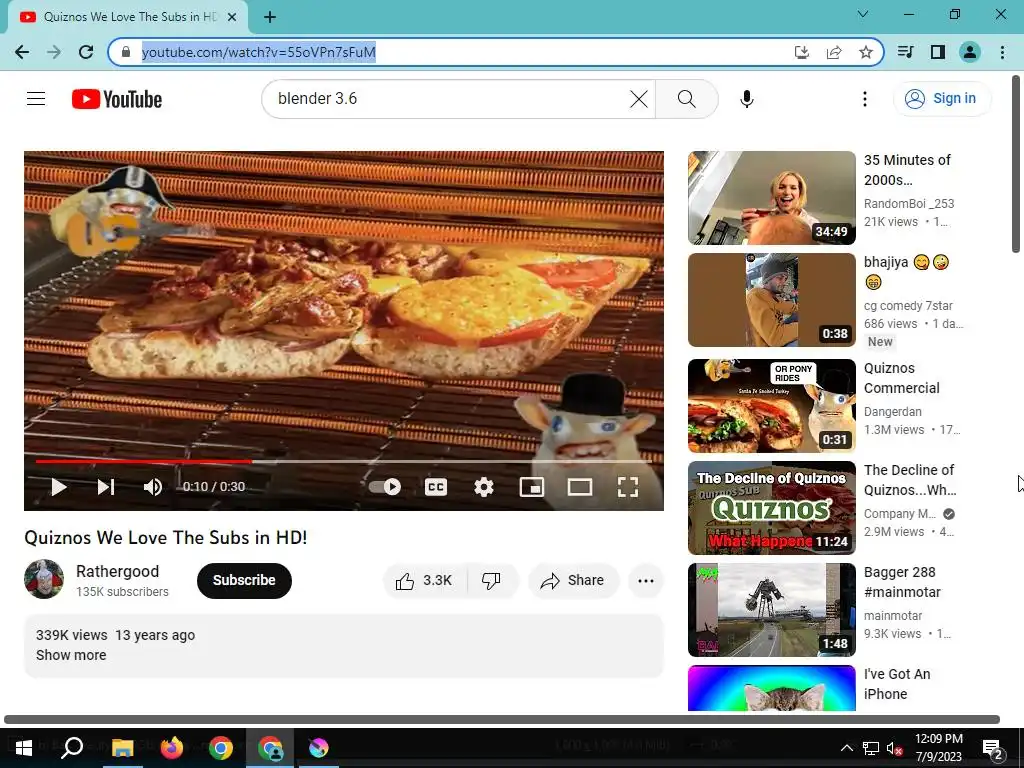Clear the search box with the X icon
This screenshot has height=768, width=1024.
(639, 99)
